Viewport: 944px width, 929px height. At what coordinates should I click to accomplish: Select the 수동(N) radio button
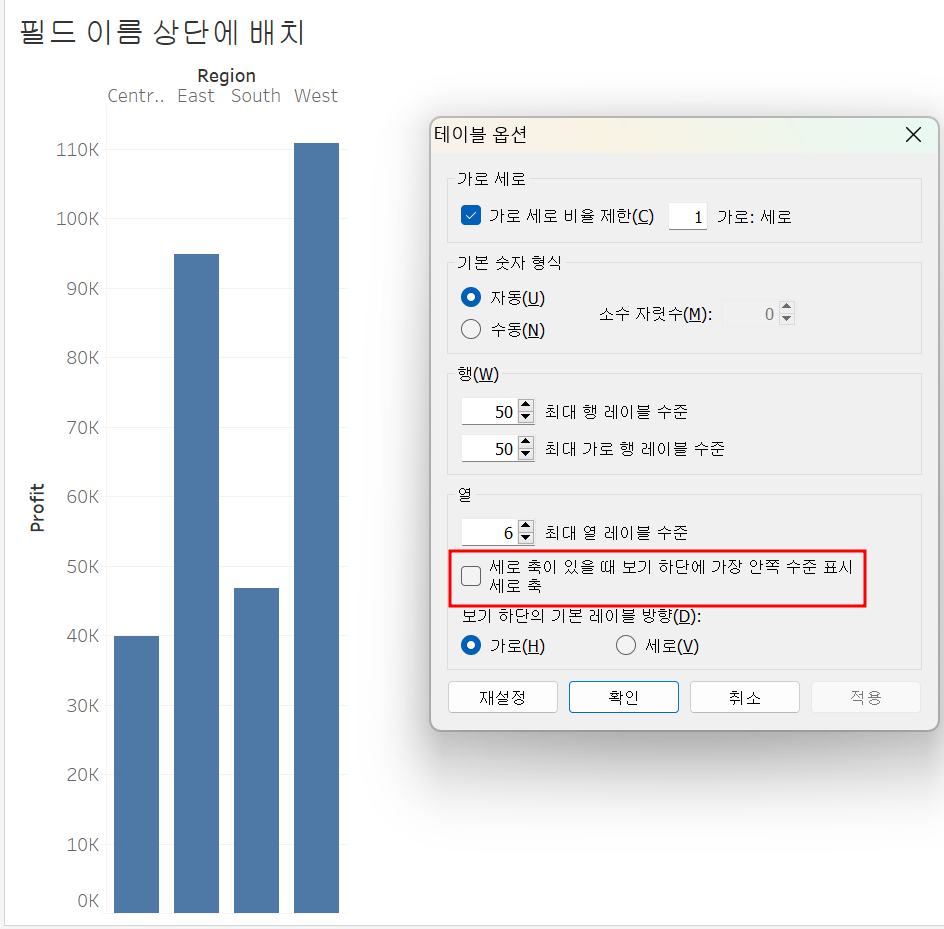tap(471, 329)
